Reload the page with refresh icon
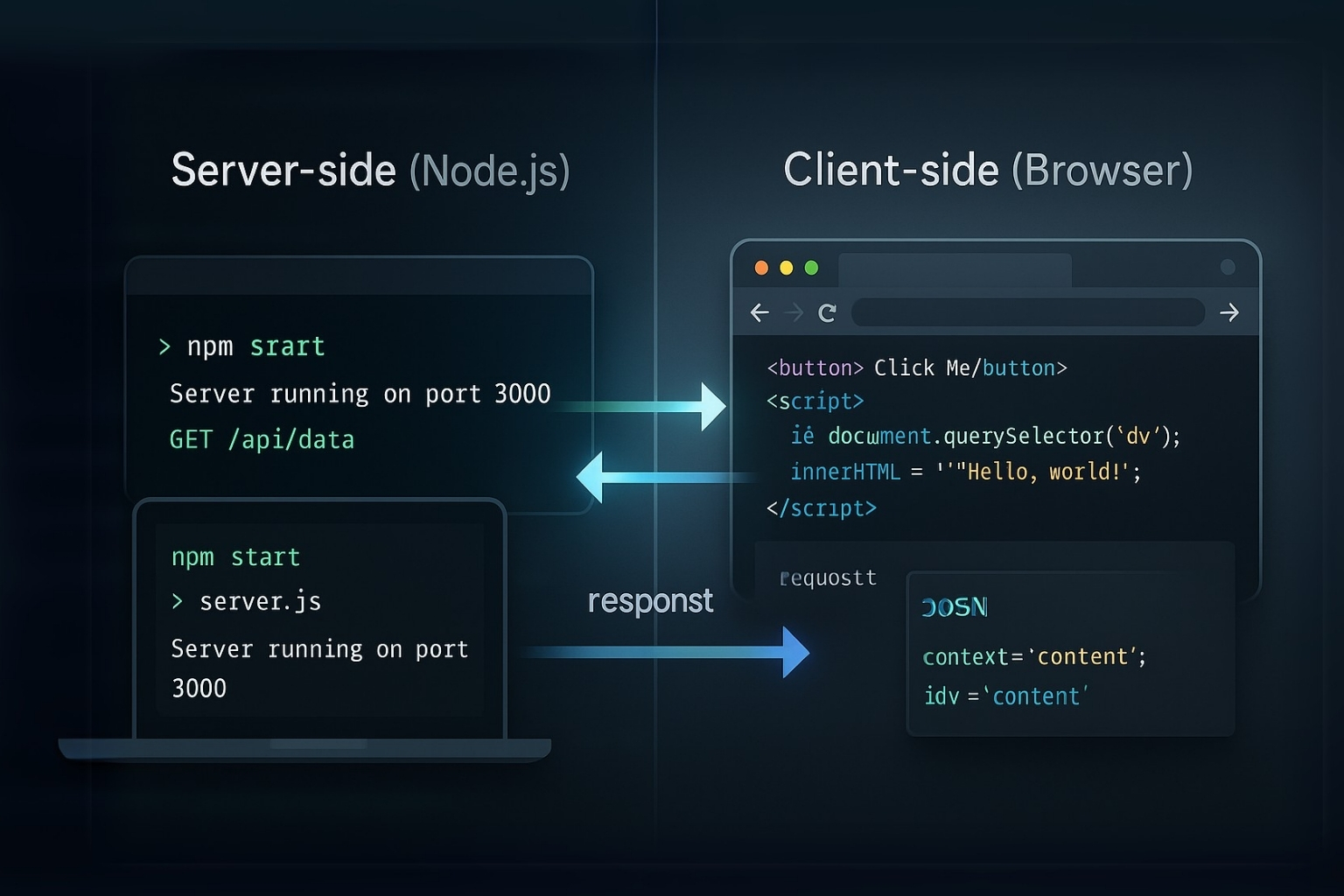 (x=827, y=312)
